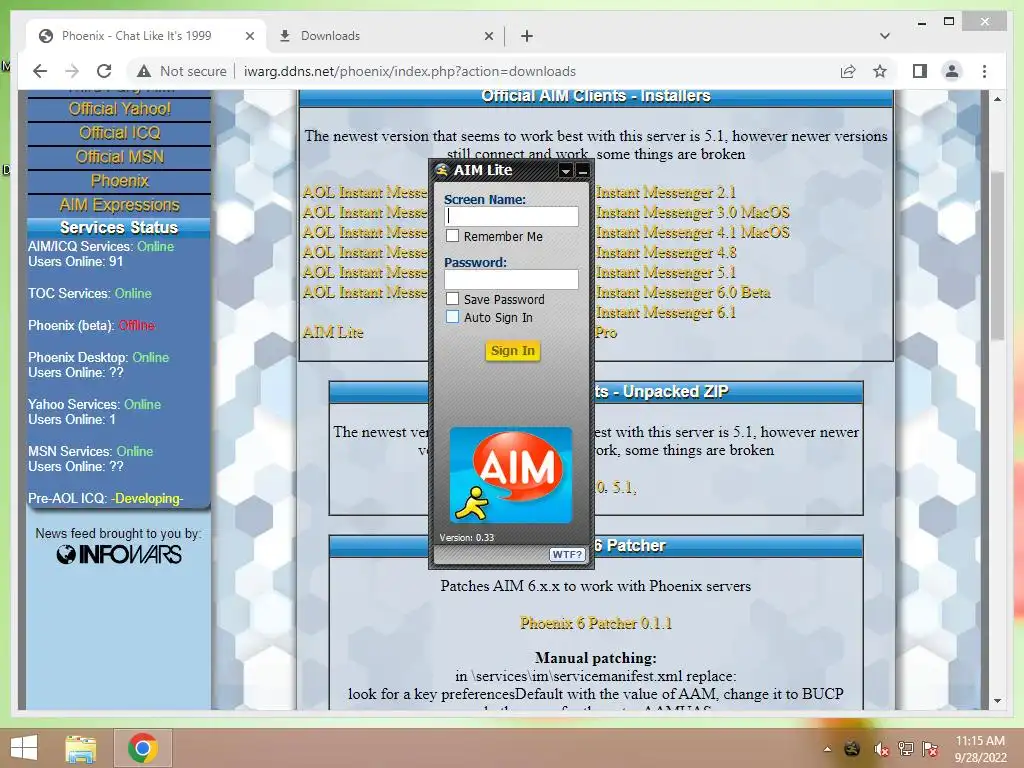Click the page vertical scrollbar thumb
This screenshot has width=1024, height=768.
997,255
